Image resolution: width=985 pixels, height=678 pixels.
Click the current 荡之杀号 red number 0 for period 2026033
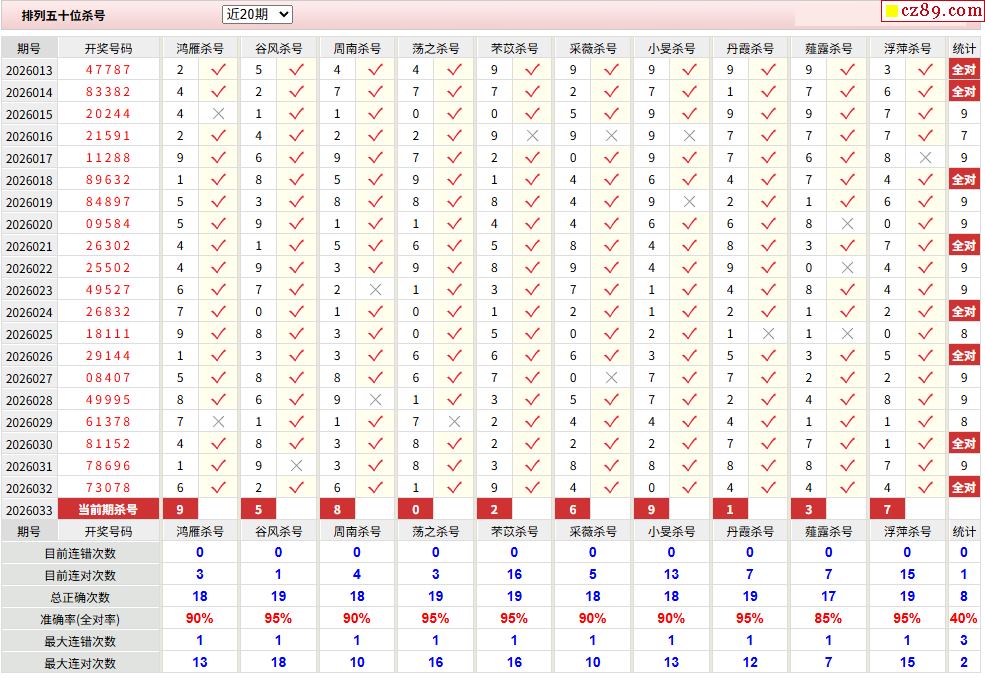pyautogui.click(x=416, y=510)
